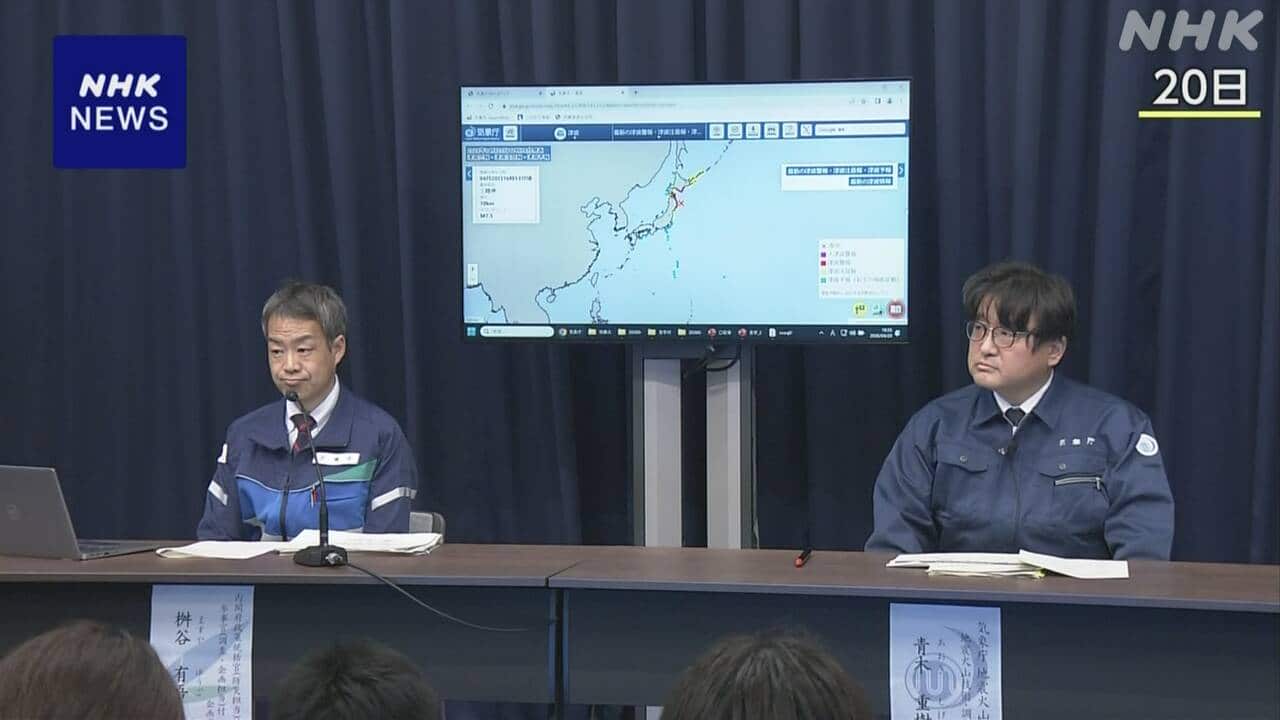
Task: Click the latest tsunami information link
Action: coord(871,182)
